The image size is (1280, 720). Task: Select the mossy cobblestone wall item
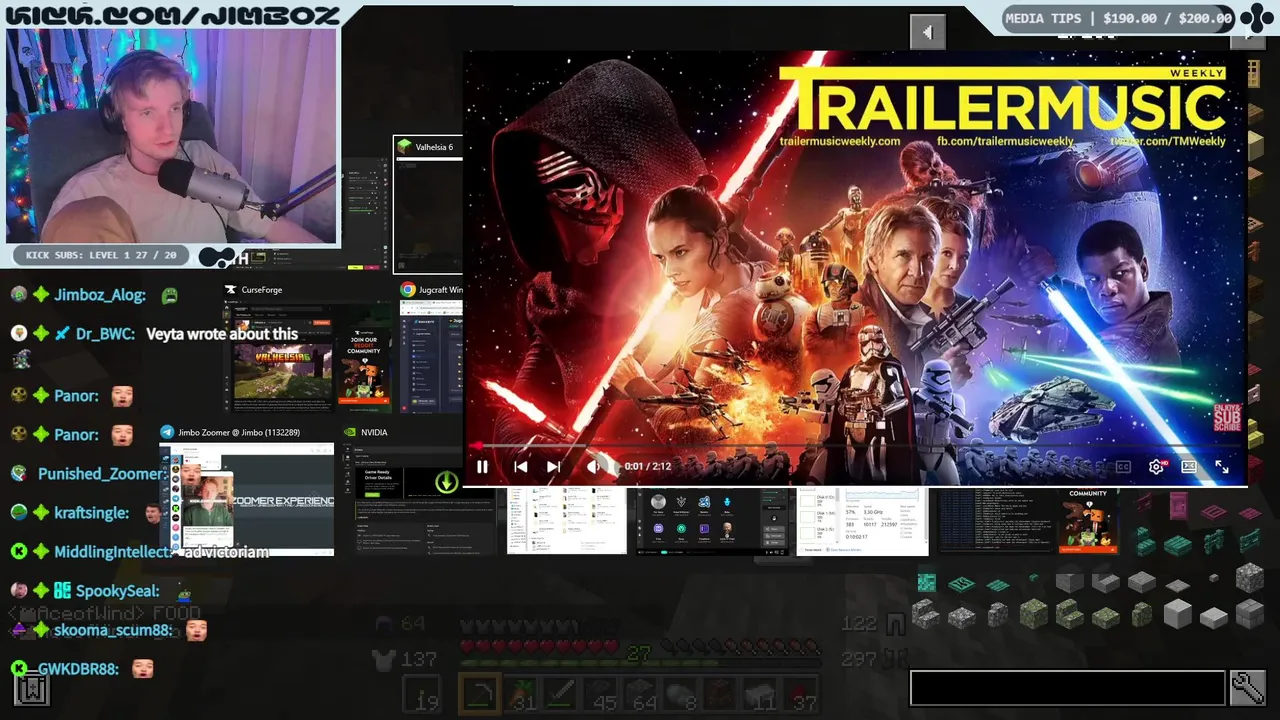[x=1142, y=614]
